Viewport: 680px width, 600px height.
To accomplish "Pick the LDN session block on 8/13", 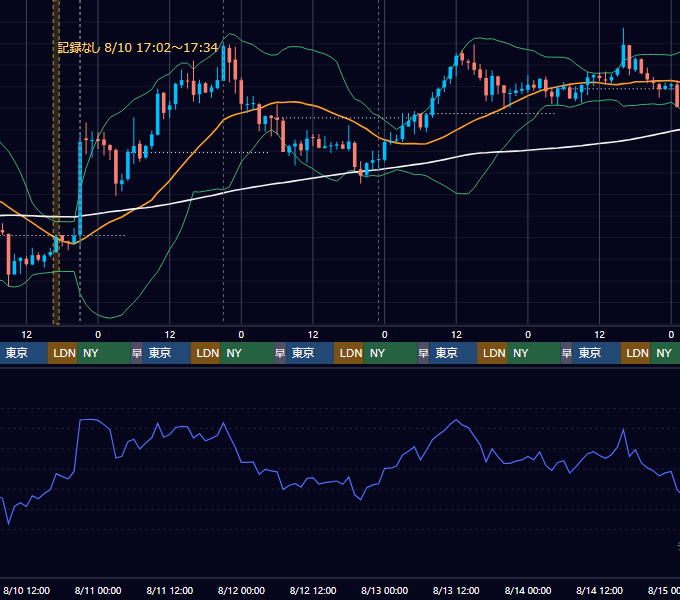I will 492,353.
